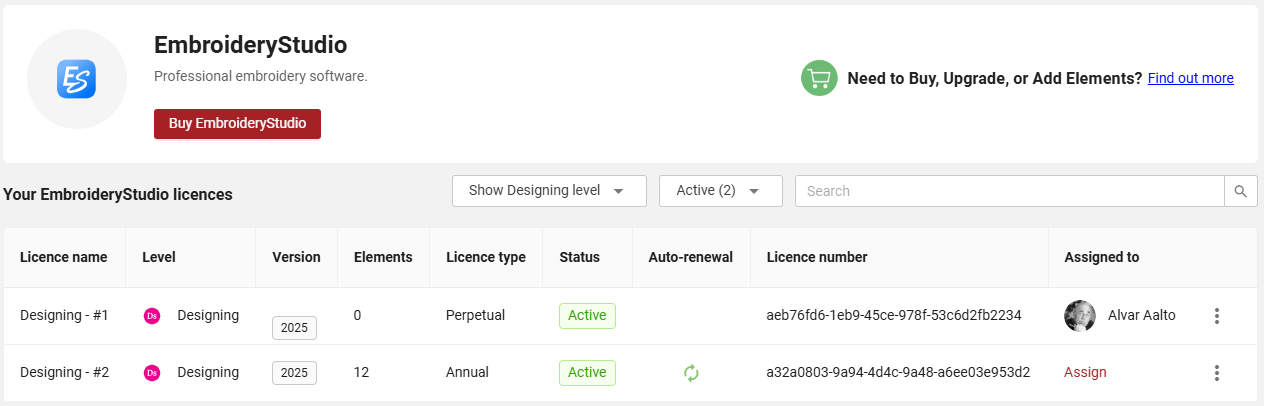Click the search magnifier button
Screen dimensions: 1264x406
coord(1241,191)
